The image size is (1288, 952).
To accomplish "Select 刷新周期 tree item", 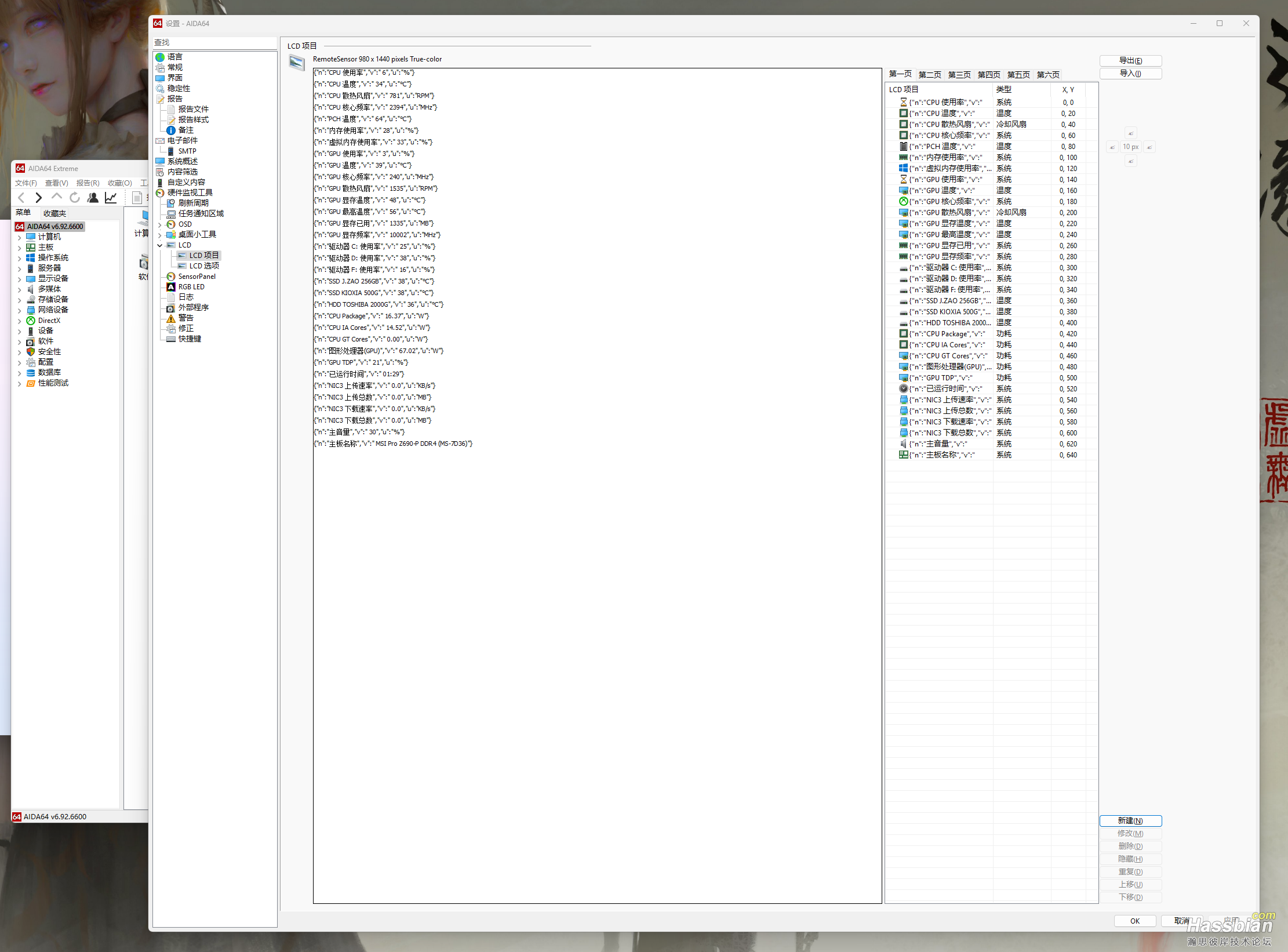I will click(193, 204).
